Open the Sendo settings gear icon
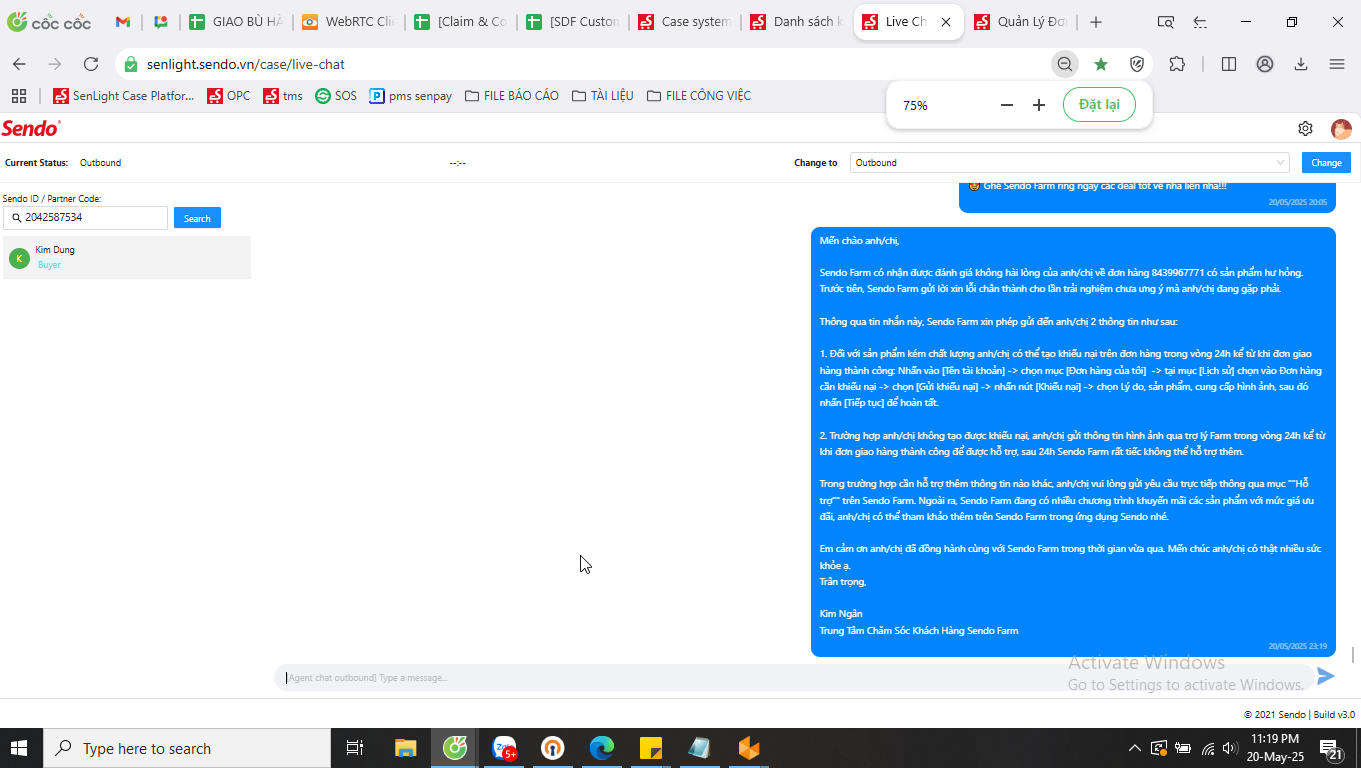1361x768 pixels. (x=1305, y=128)
